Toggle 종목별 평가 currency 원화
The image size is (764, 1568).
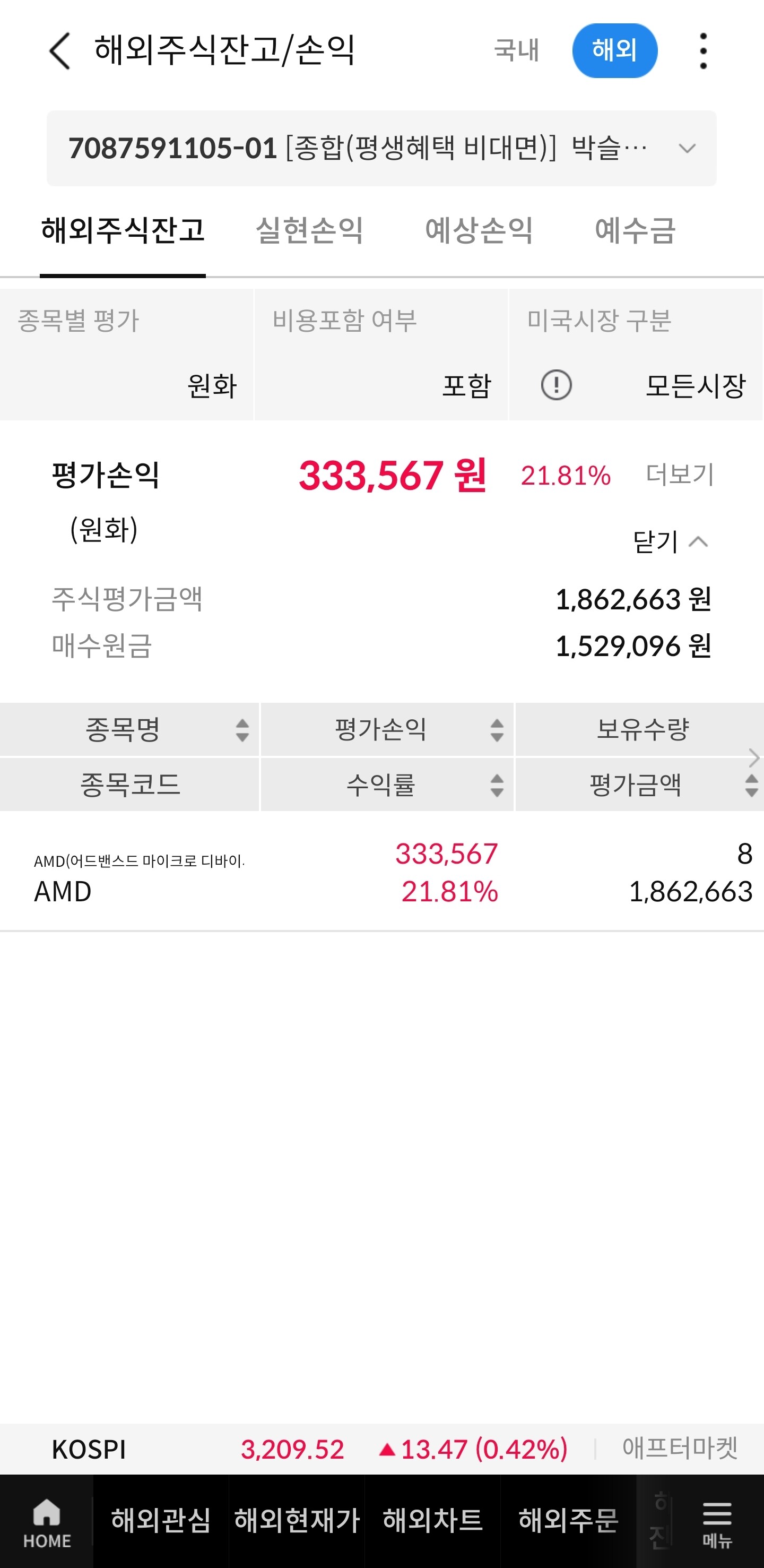pos(212,386)
